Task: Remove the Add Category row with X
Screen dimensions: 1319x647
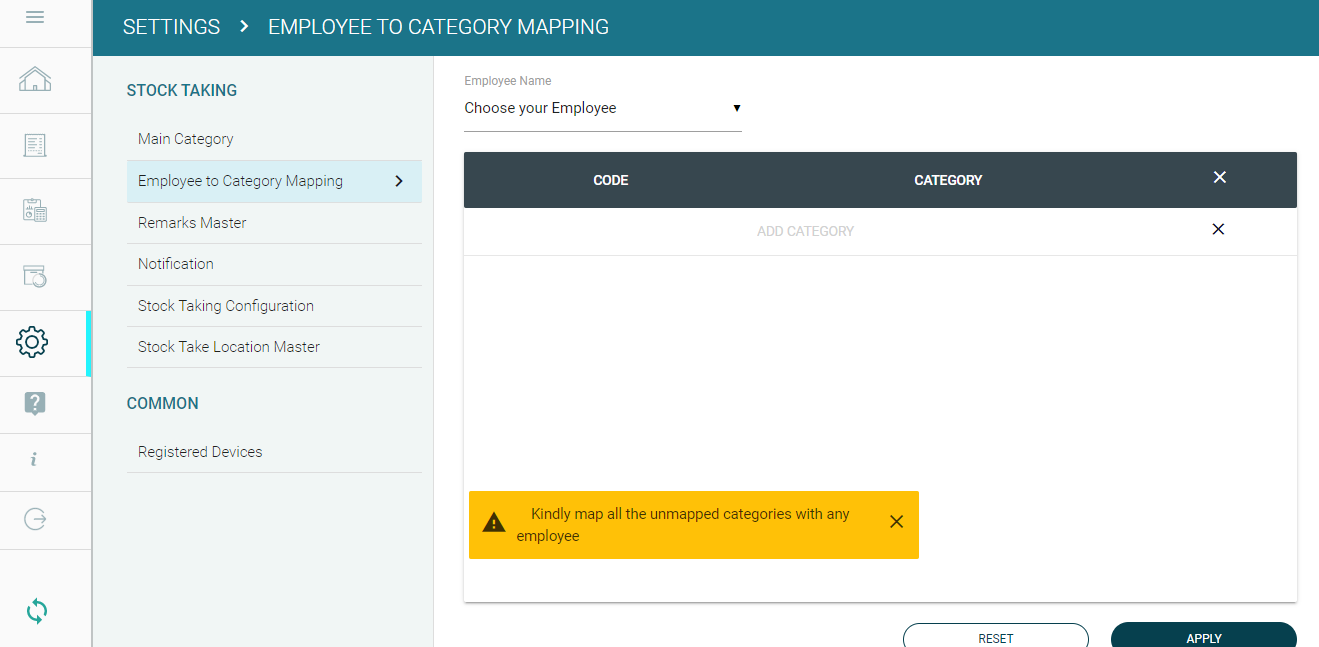Action: tap(1218, 230)
